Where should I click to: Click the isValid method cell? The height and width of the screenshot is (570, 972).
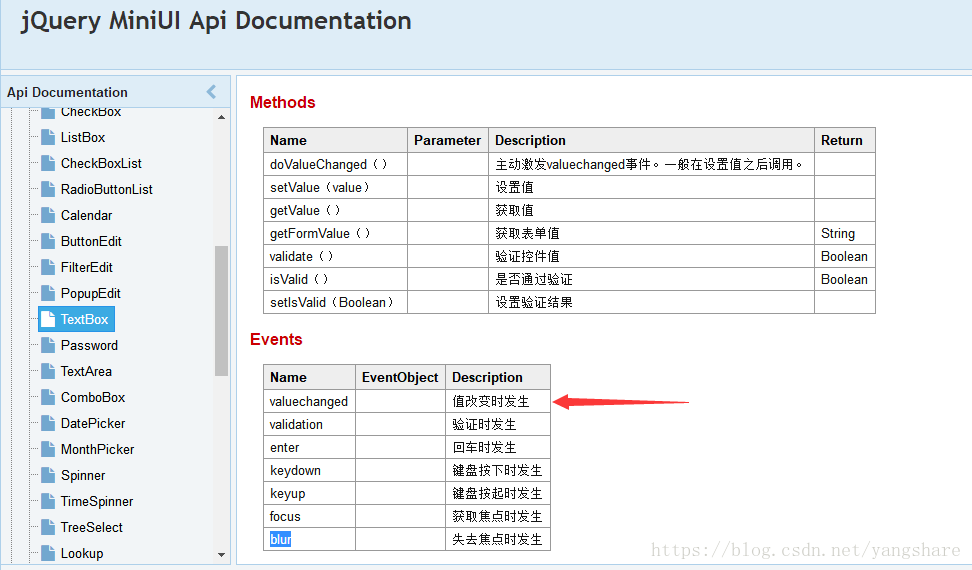335,279
